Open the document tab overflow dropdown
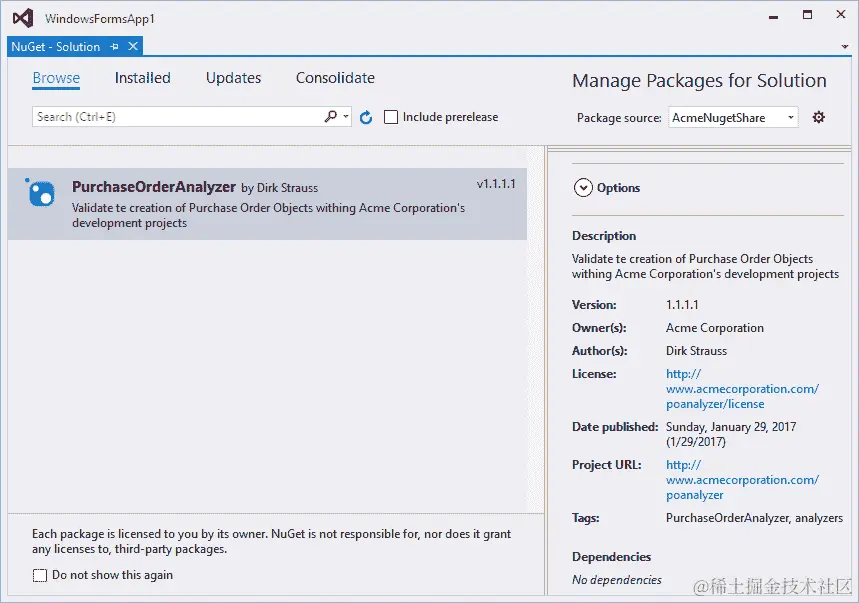Image resolution: width=859 pixels, height=603 pixels. 845,47
